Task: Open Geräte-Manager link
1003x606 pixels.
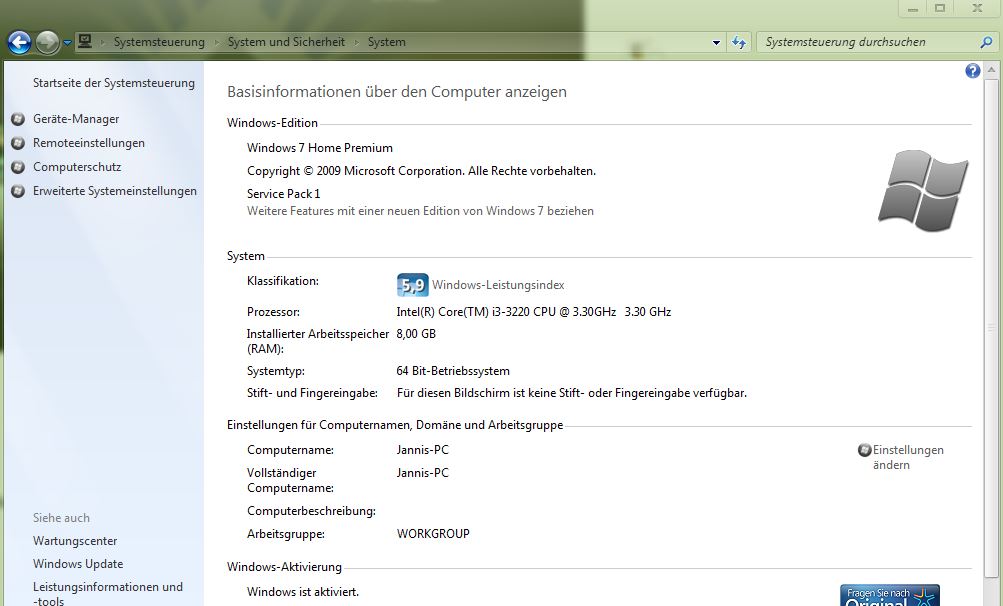Action: point(76,119)
